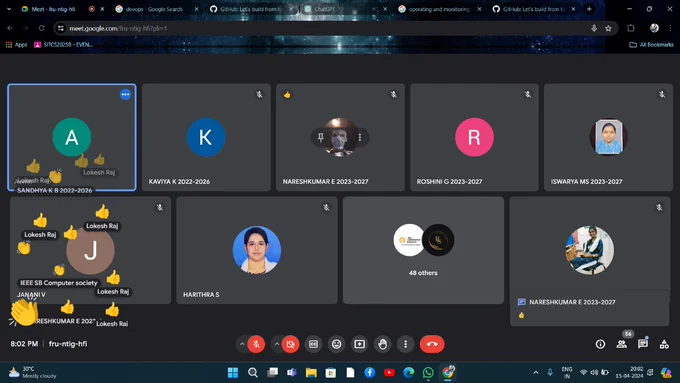
Task: Open Microsoft Teams from the taskbar
Action: click(291, 373)
